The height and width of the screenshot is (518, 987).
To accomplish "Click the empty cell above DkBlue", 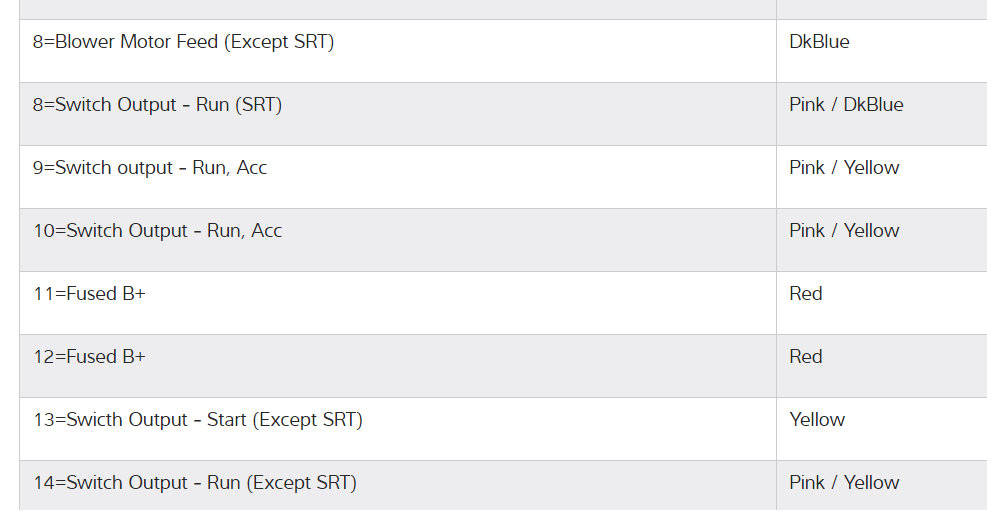I will coord(881,9).
